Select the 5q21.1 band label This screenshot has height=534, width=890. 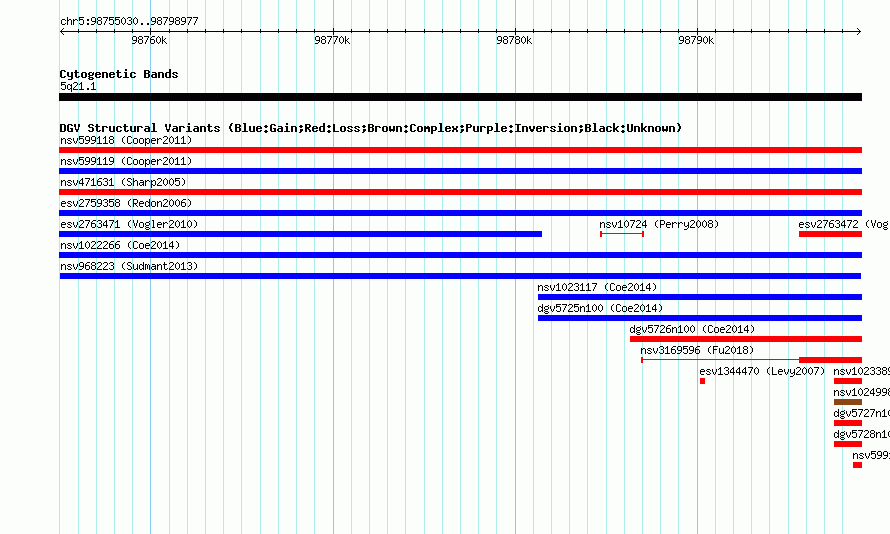pos(78,86)
